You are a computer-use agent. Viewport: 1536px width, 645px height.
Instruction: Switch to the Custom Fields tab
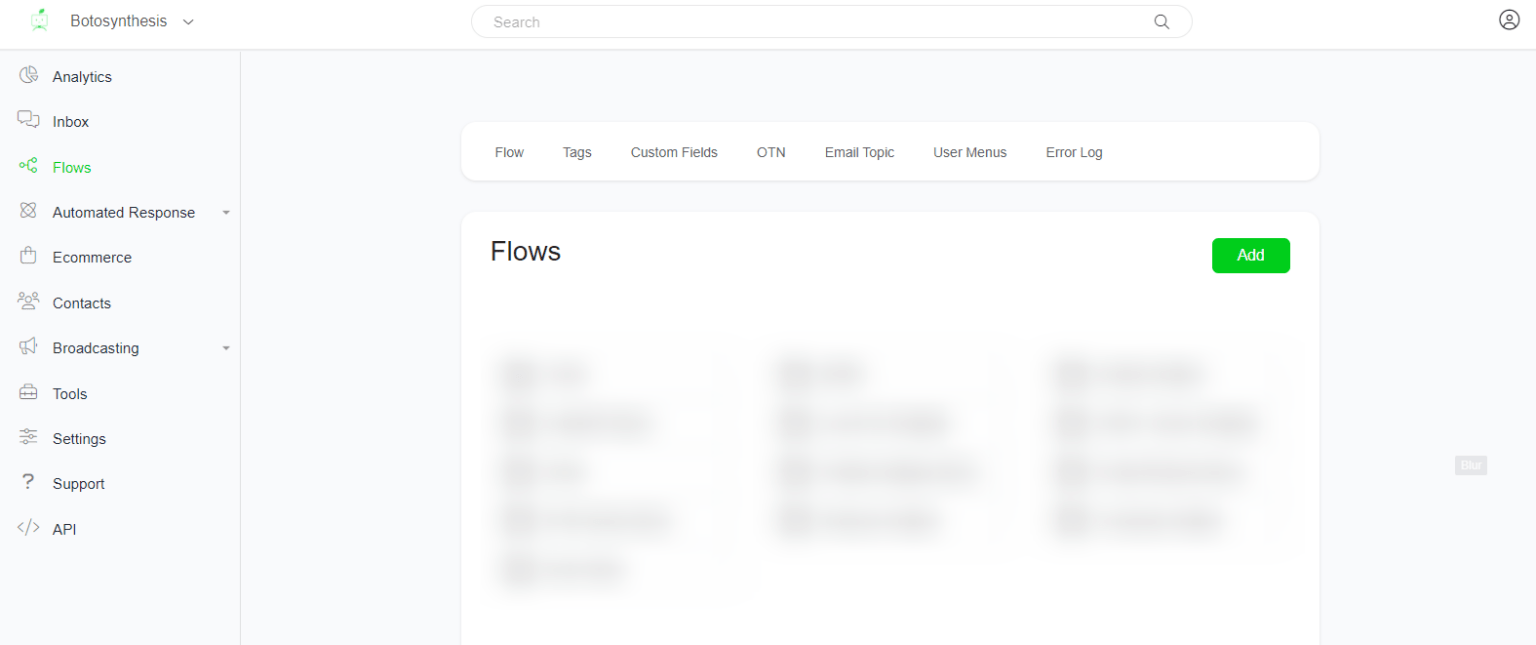tap(674, 152)
